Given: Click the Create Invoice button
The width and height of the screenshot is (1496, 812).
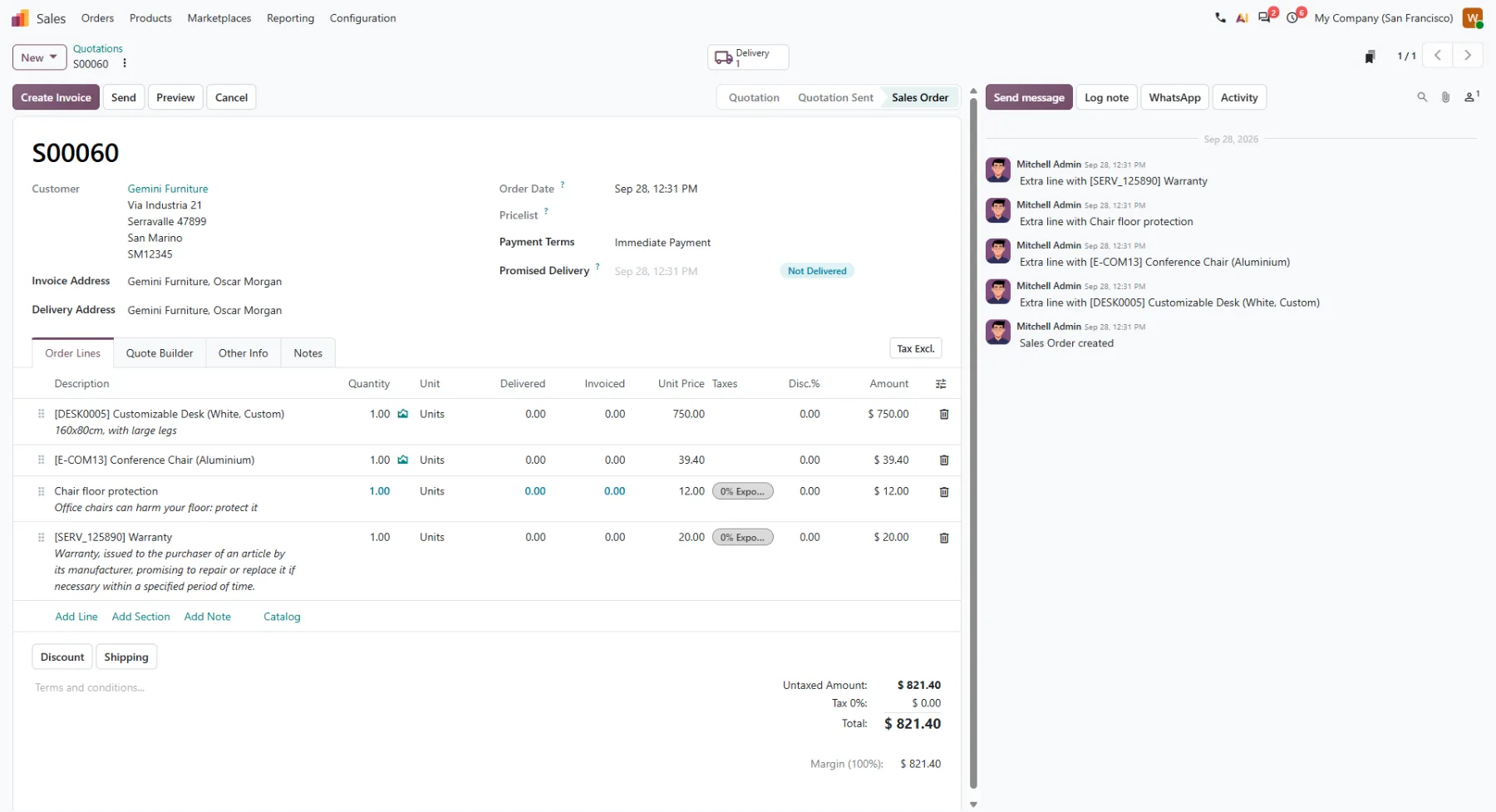Looking at the screenshot, I should [x=56, y=97].
